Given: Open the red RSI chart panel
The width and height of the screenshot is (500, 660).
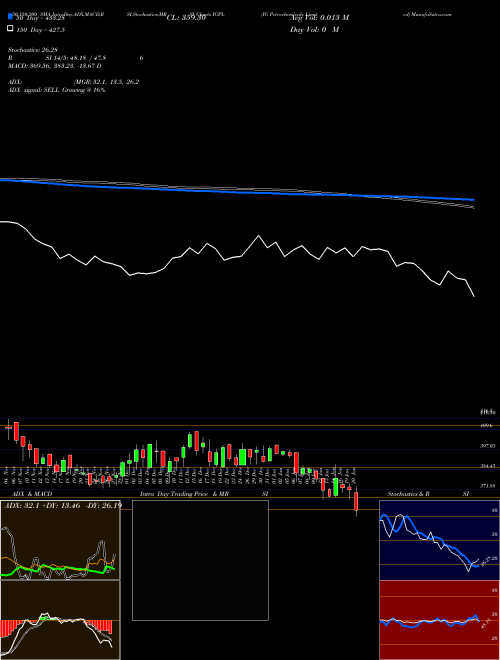Looking at the screenshot, I should 439,620.
